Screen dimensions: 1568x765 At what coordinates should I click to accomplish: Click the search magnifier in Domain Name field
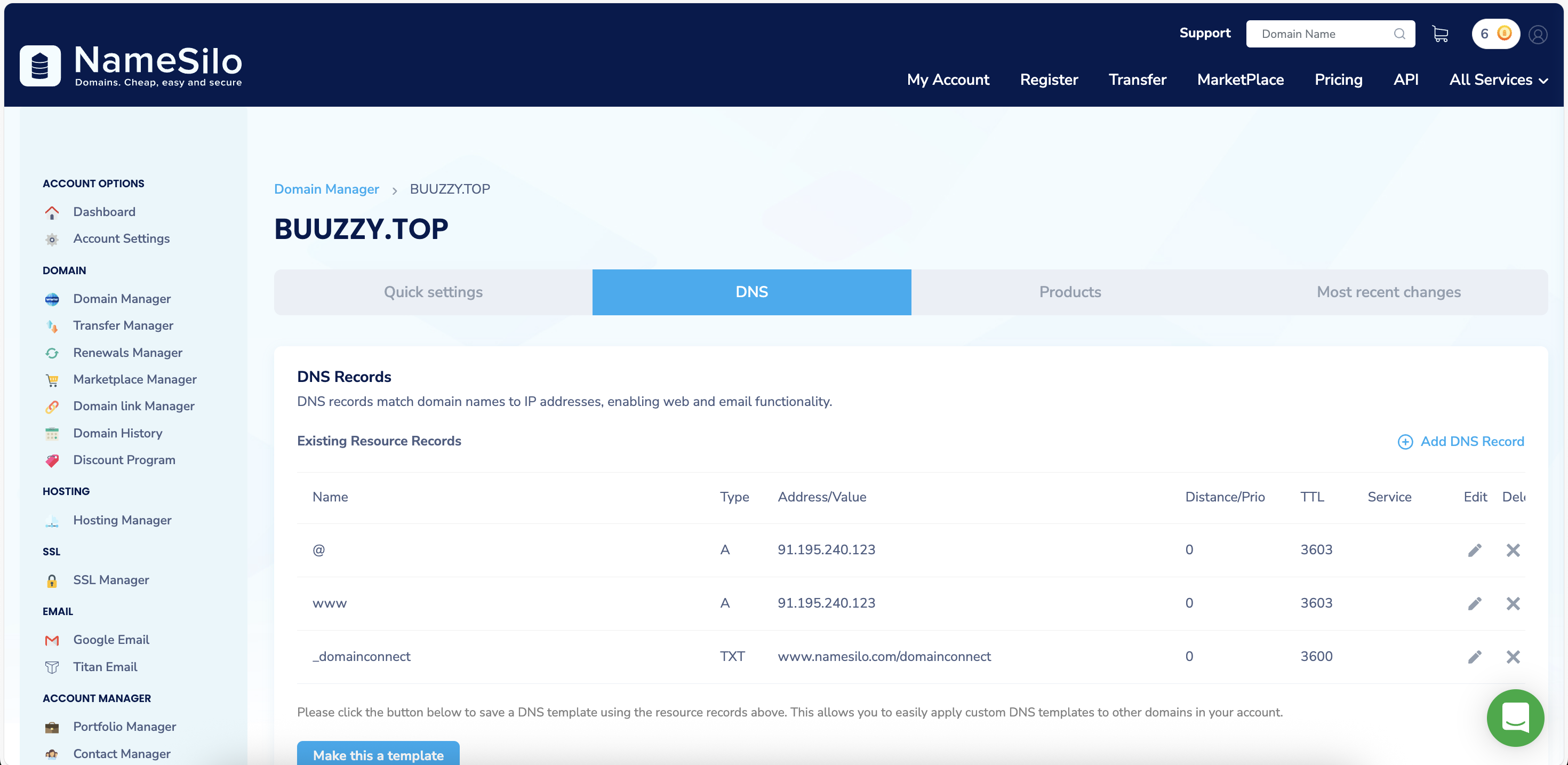pos(1399,34)
